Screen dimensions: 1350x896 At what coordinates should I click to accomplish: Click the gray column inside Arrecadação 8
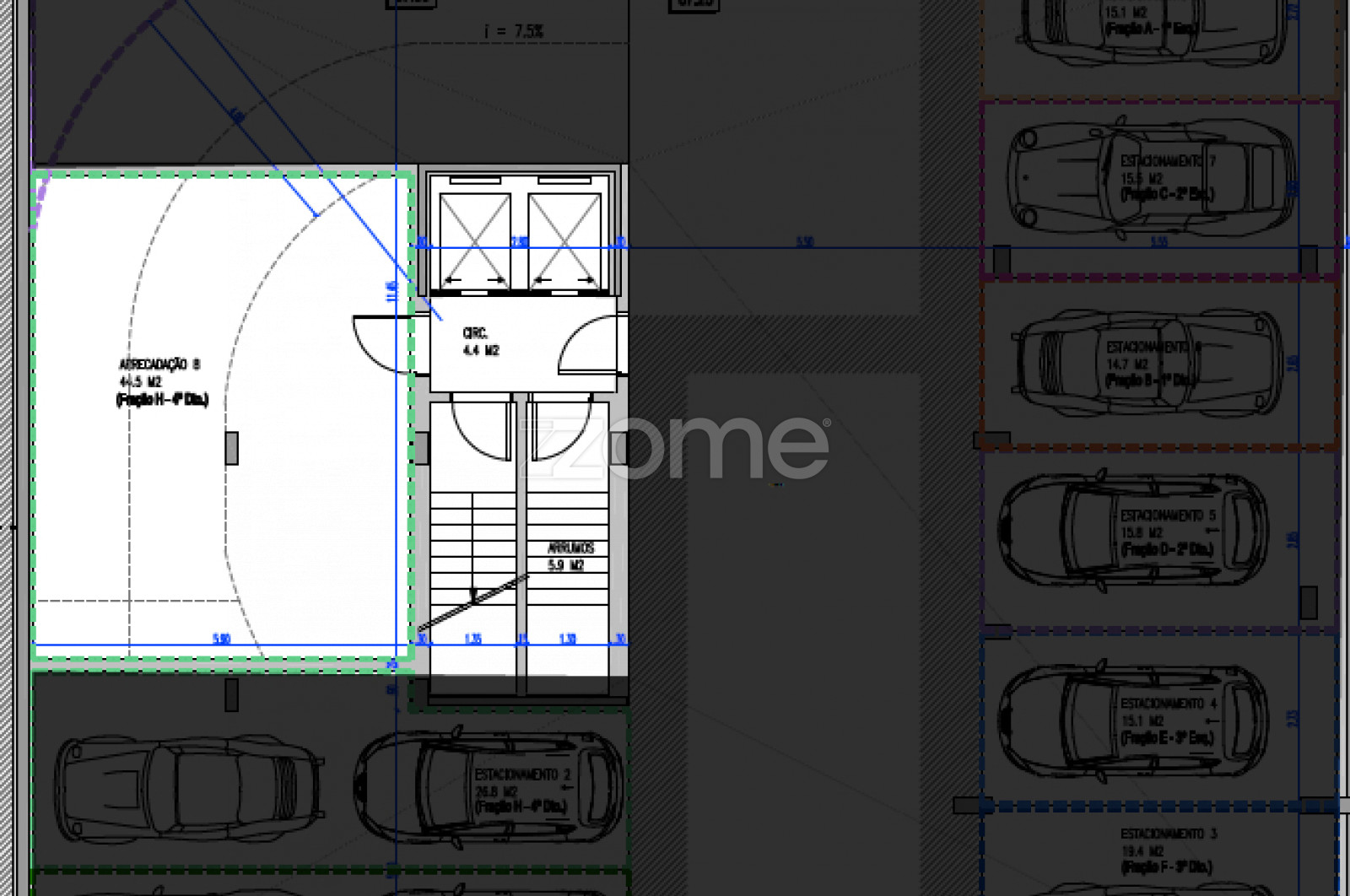pos(231,448)
